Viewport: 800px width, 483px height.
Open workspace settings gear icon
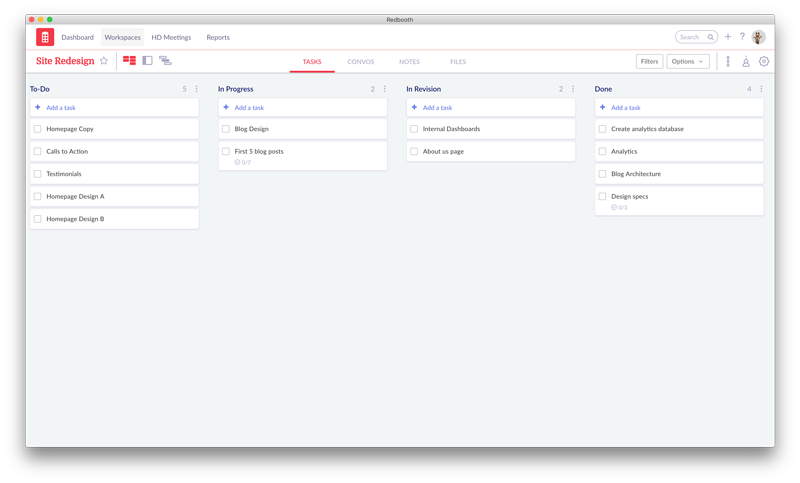point(764,62)
